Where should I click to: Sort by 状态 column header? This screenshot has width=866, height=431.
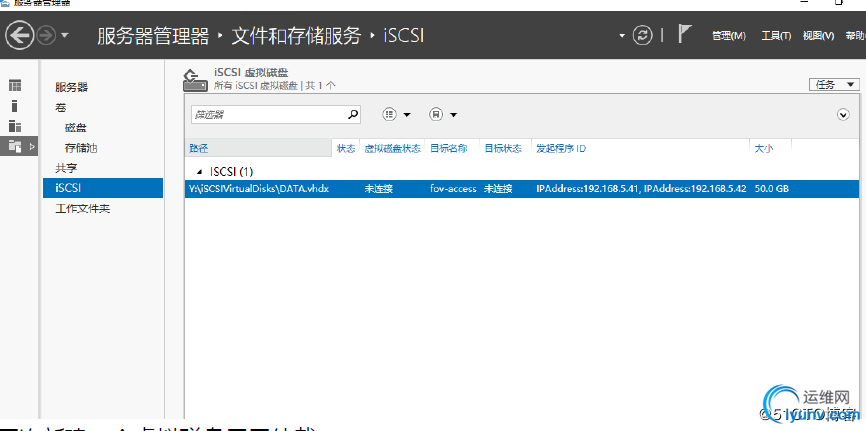[x=346, y=148]
